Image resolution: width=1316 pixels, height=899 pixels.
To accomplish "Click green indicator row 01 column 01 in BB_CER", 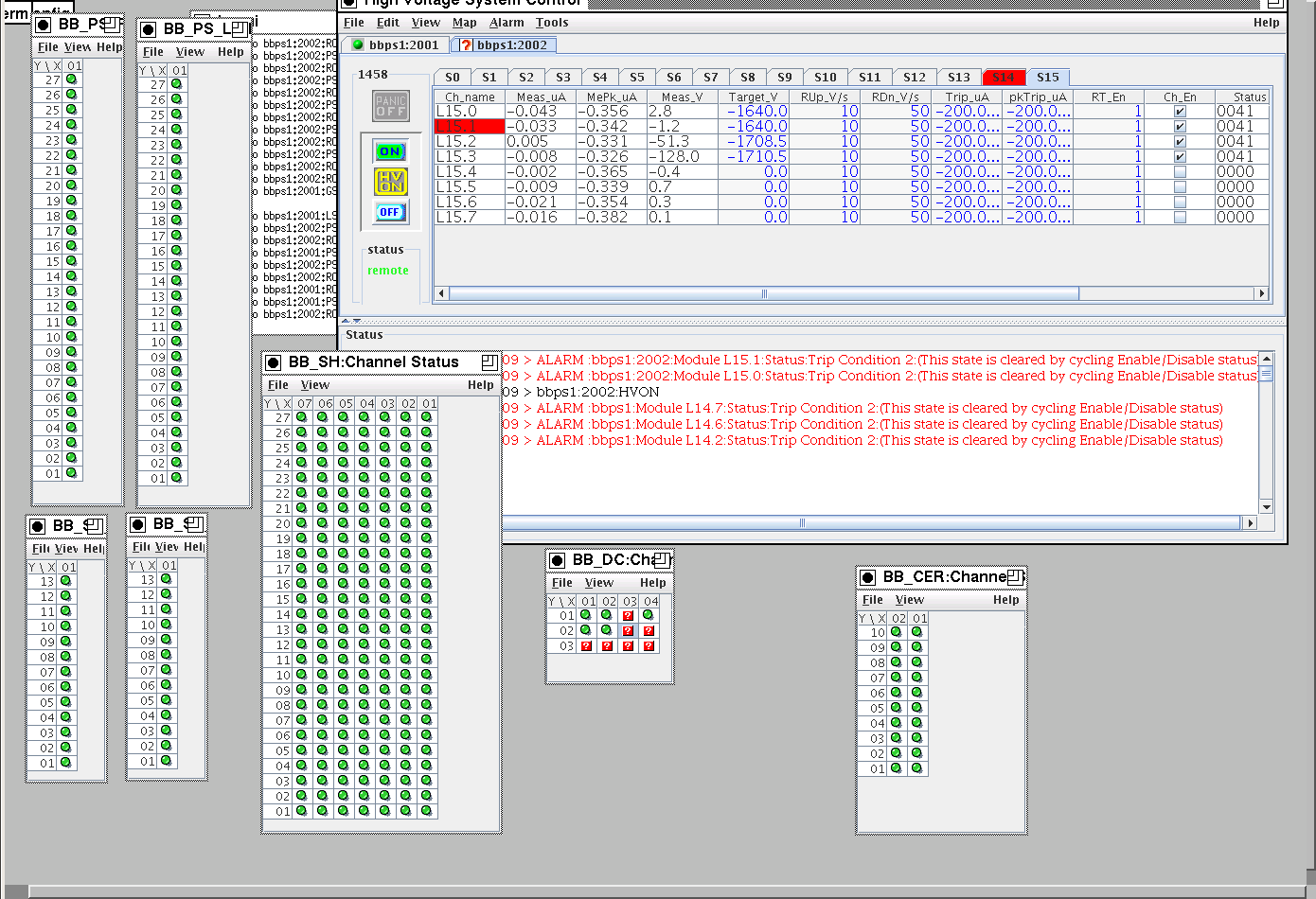I will [917, 768].
